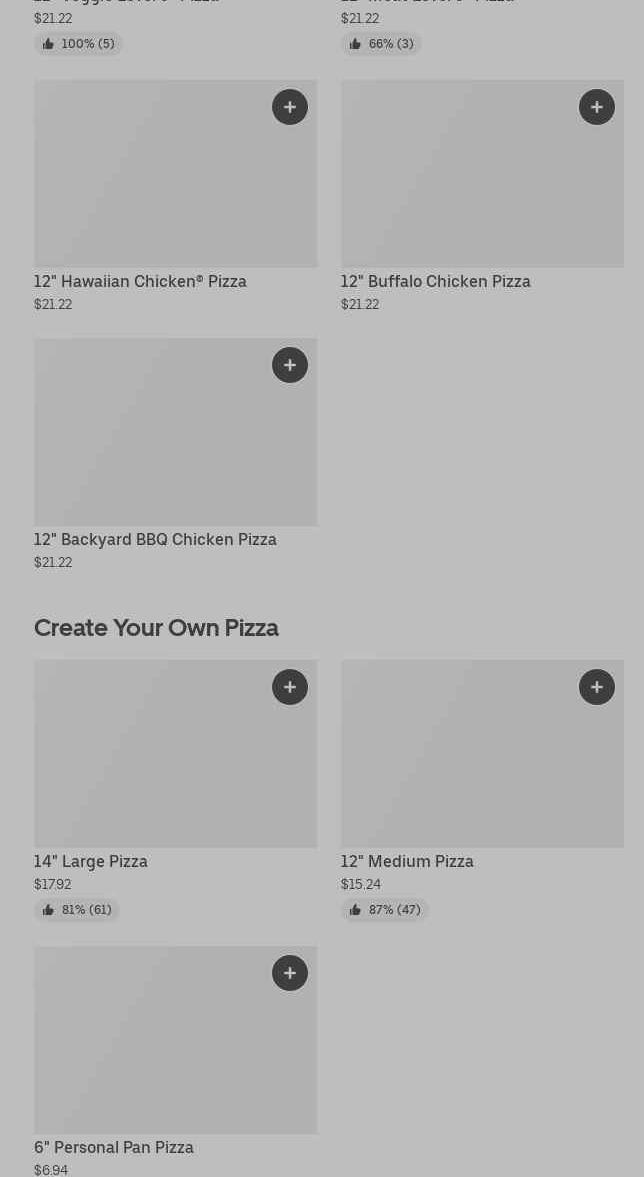This screenshot has height=1177, width=644.
Task: Open the 12" Buffalo Chicken Pizza title
Action: pyautogui.click(x=435, y=281)
